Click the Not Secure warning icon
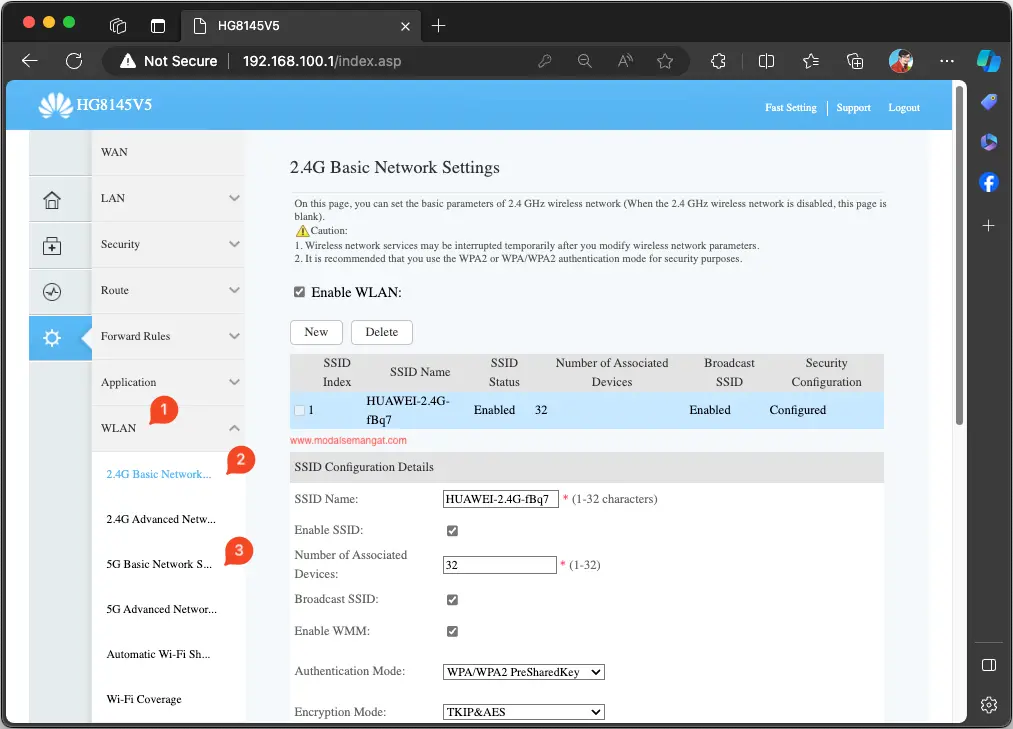The width and height of the screenshot is (1013, 729). [x=128, y=61]
